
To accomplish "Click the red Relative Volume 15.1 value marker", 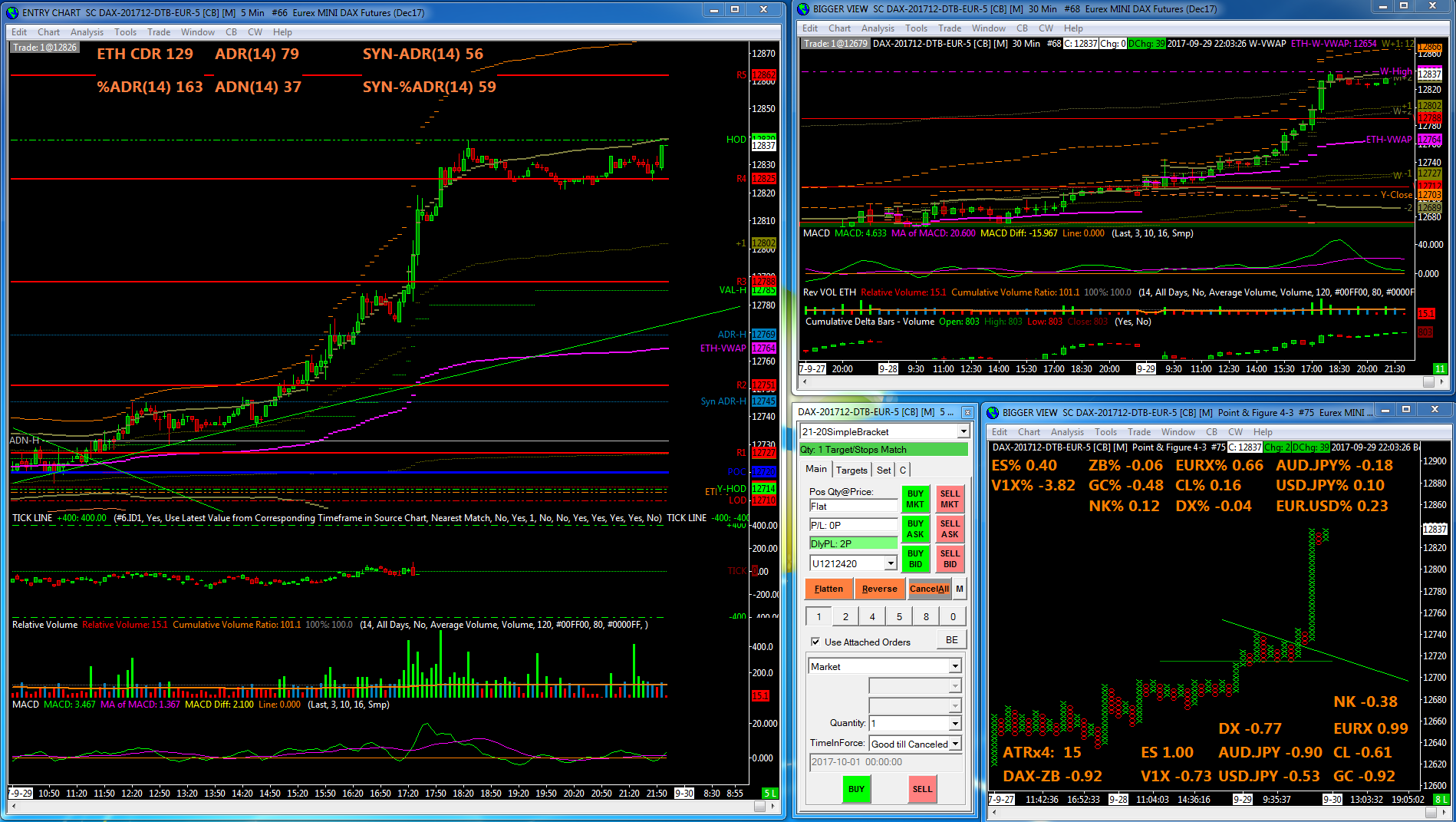I will click(760, 696).
